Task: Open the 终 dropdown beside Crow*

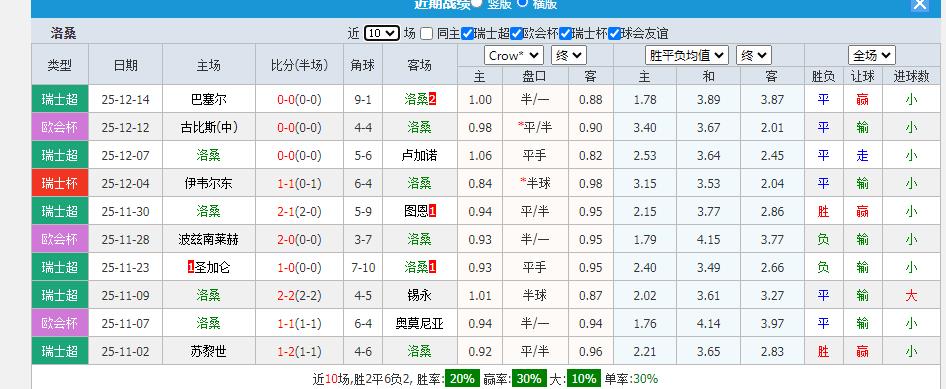Action: (569, 55)
